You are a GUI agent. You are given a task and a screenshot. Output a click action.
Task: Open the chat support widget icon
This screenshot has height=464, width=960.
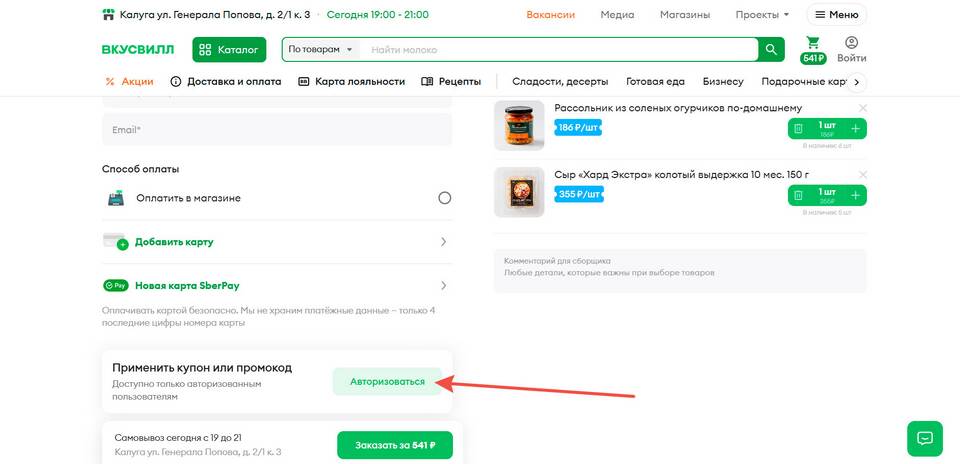[x=924, y=438]
